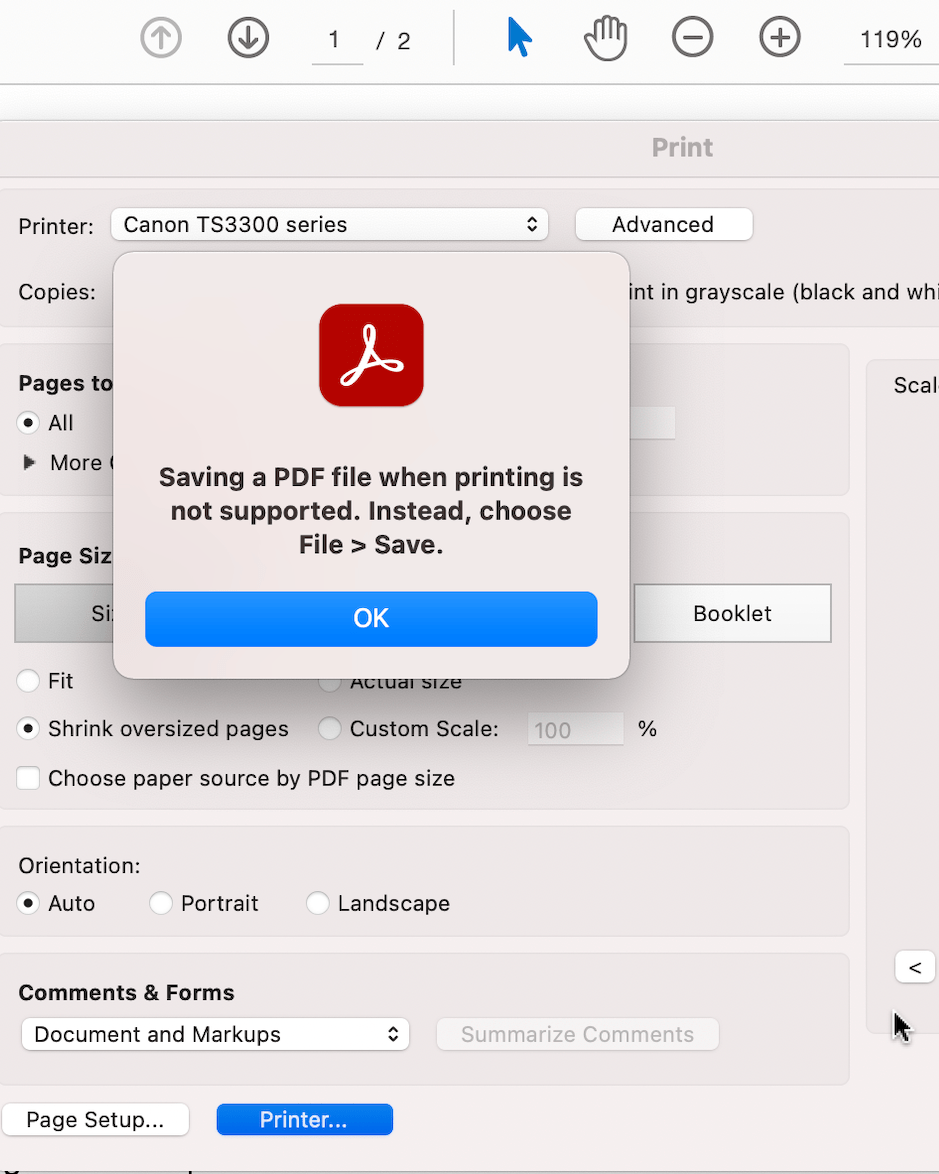The height and width of the screenshot is (1174, 939).
Task: Click the Custom Scale percent field
Action: pos(575,729)
